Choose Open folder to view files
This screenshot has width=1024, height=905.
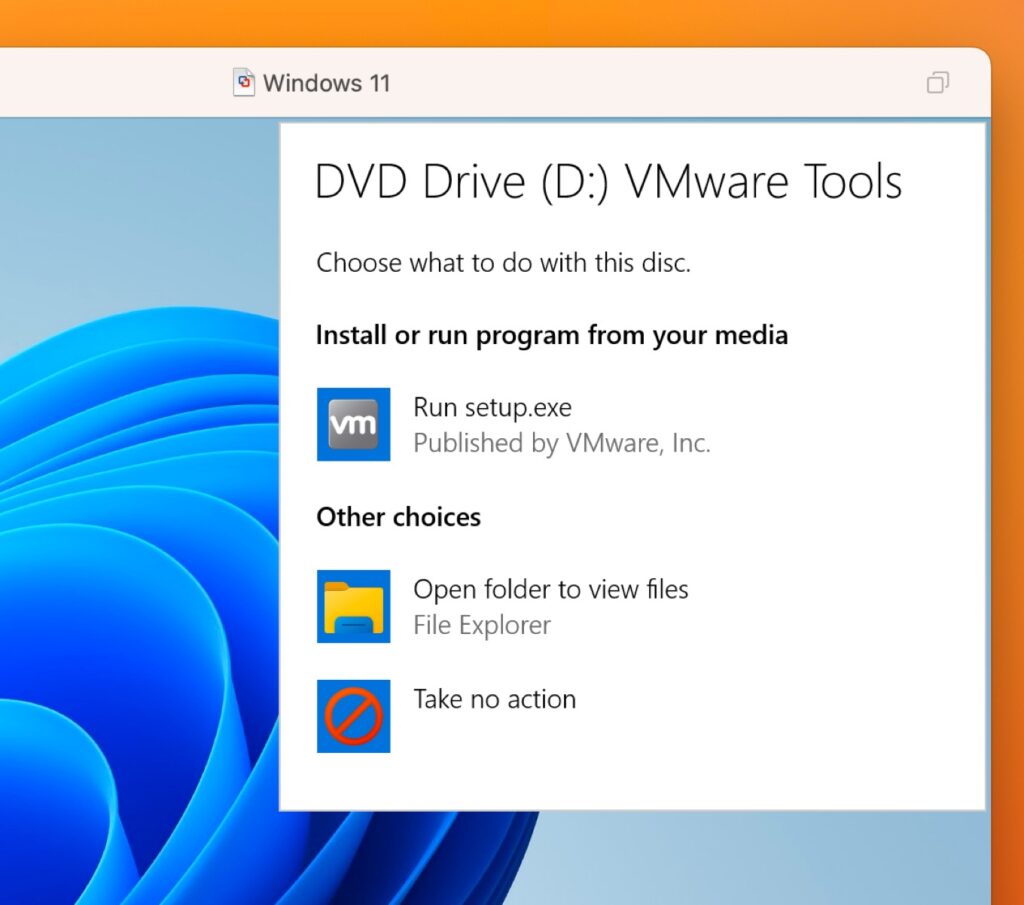[551, 590]
